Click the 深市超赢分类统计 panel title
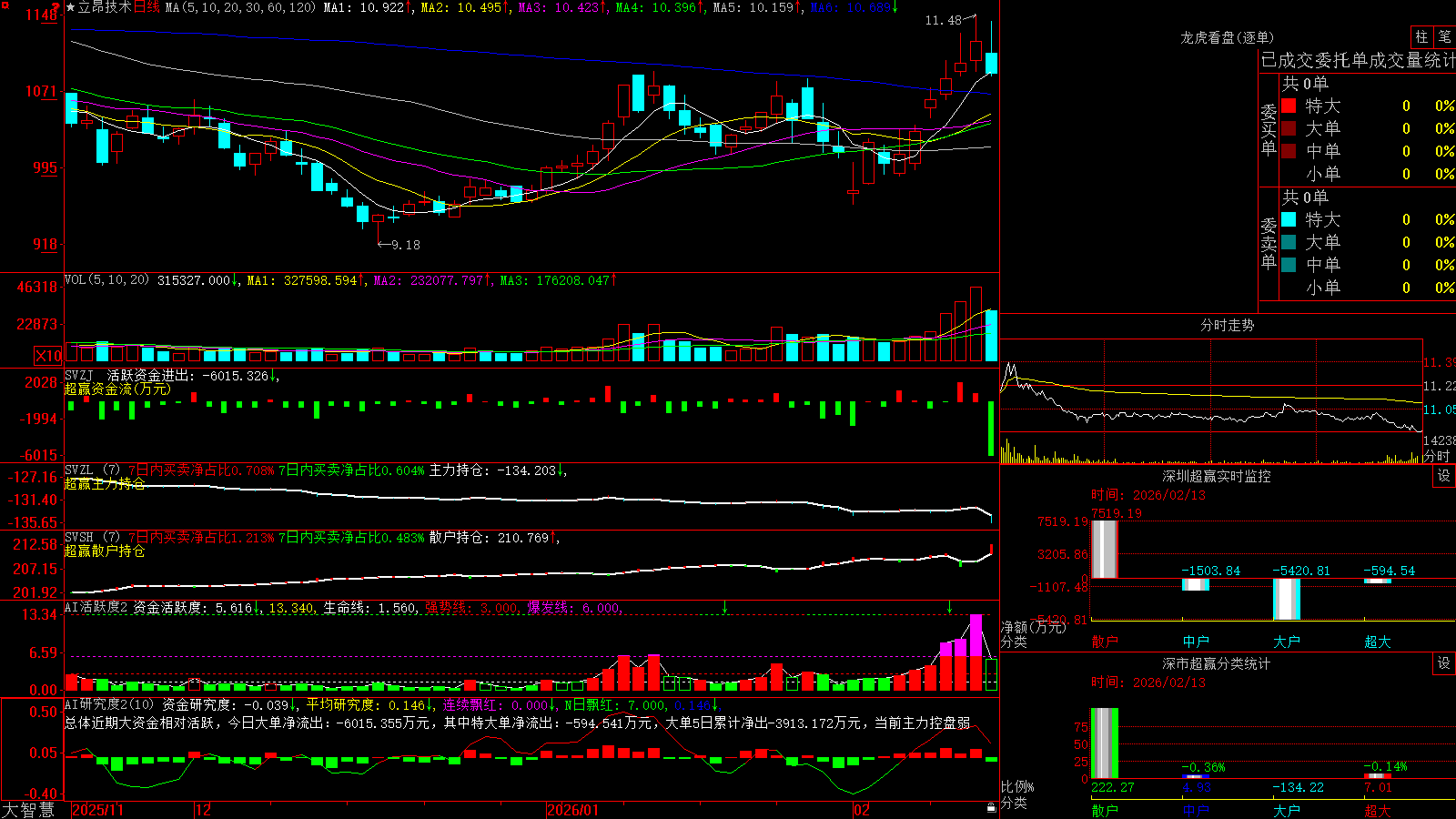Viewport: 1456px width, 819px height. click(1217, 663)
